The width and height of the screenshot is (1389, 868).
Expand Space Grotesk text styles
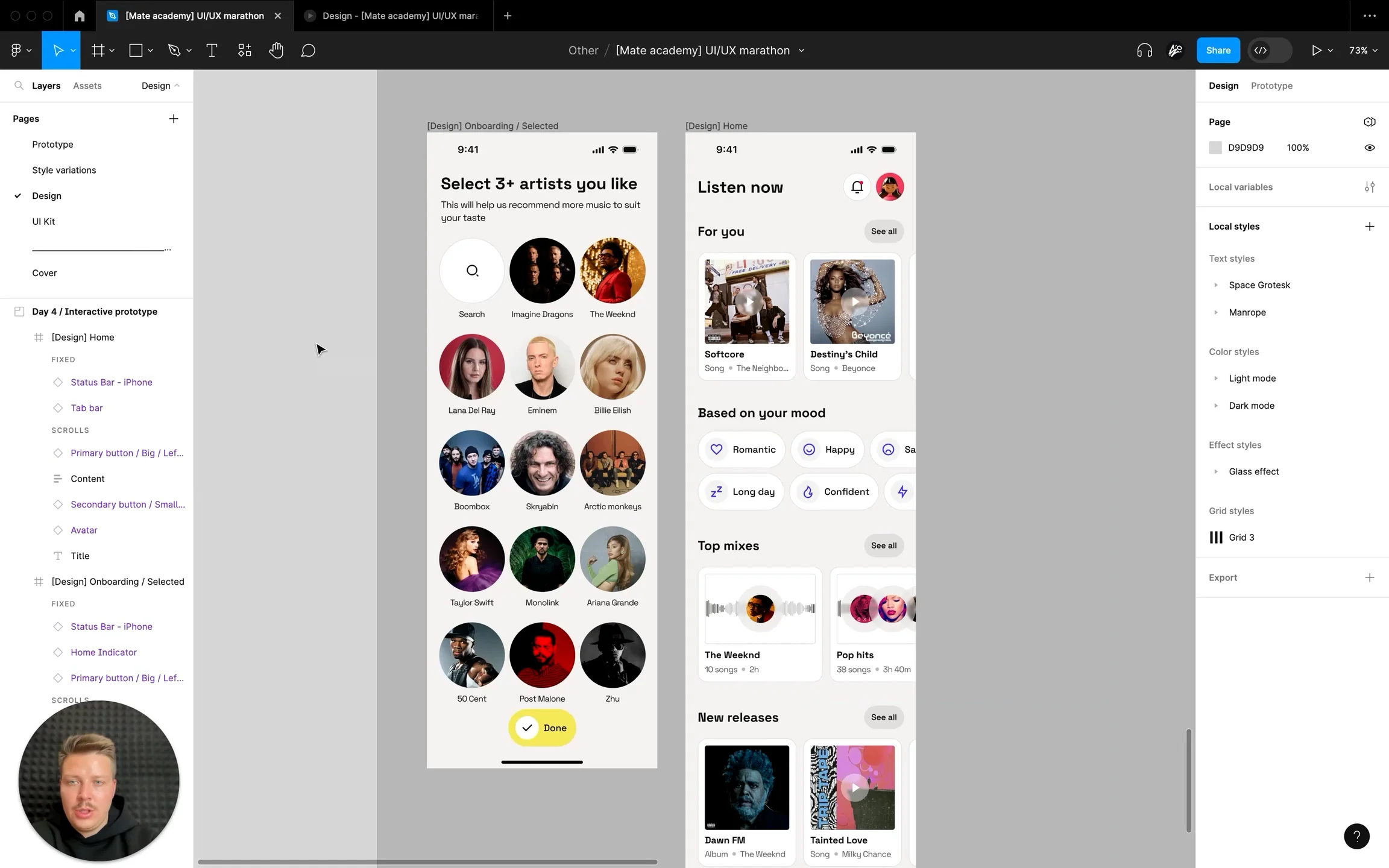[1215, 285]
